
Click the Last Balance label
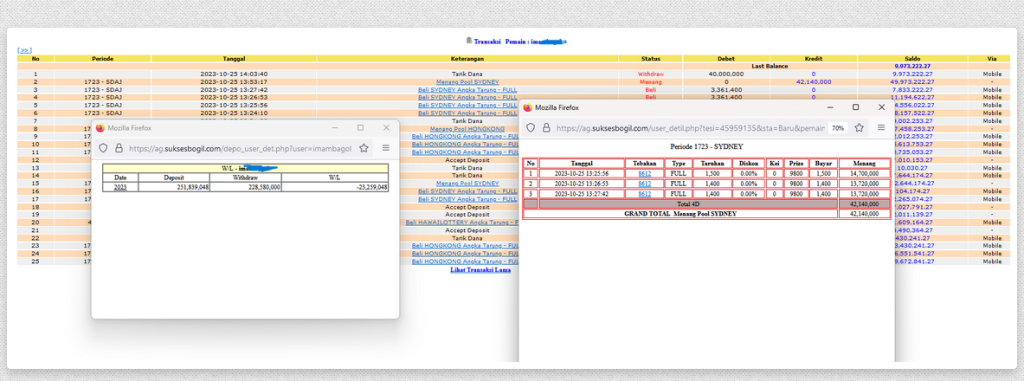[x=770, y=66]
